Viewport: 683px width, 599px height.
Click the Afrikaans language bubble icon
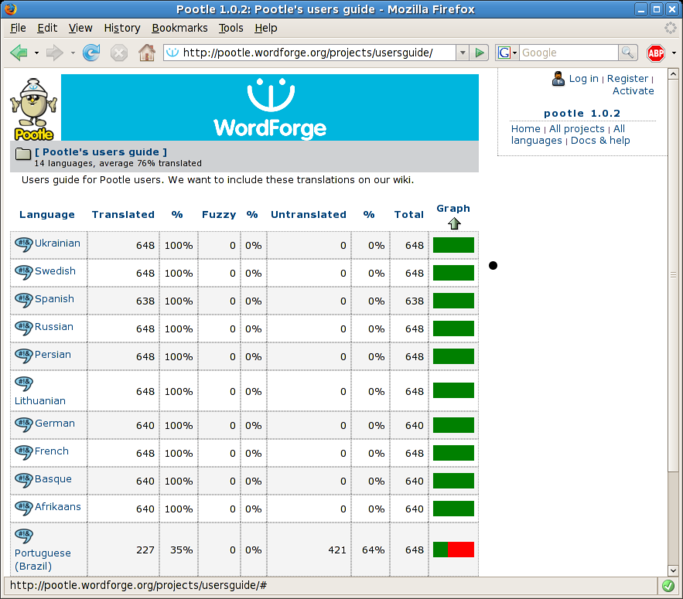pyautogui.click(x=24, y=508)
